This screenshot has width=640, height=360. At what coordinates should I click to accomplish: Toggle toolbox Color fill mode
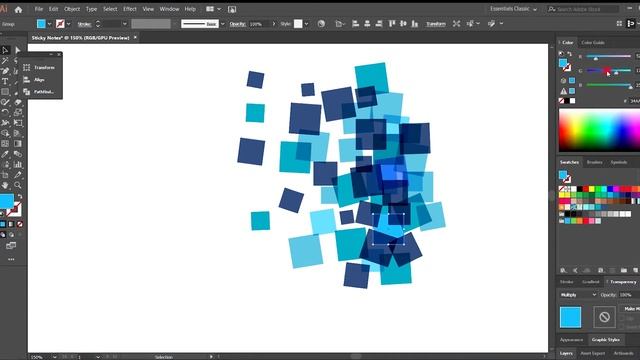pyautogui.click(x=3, y=224)
